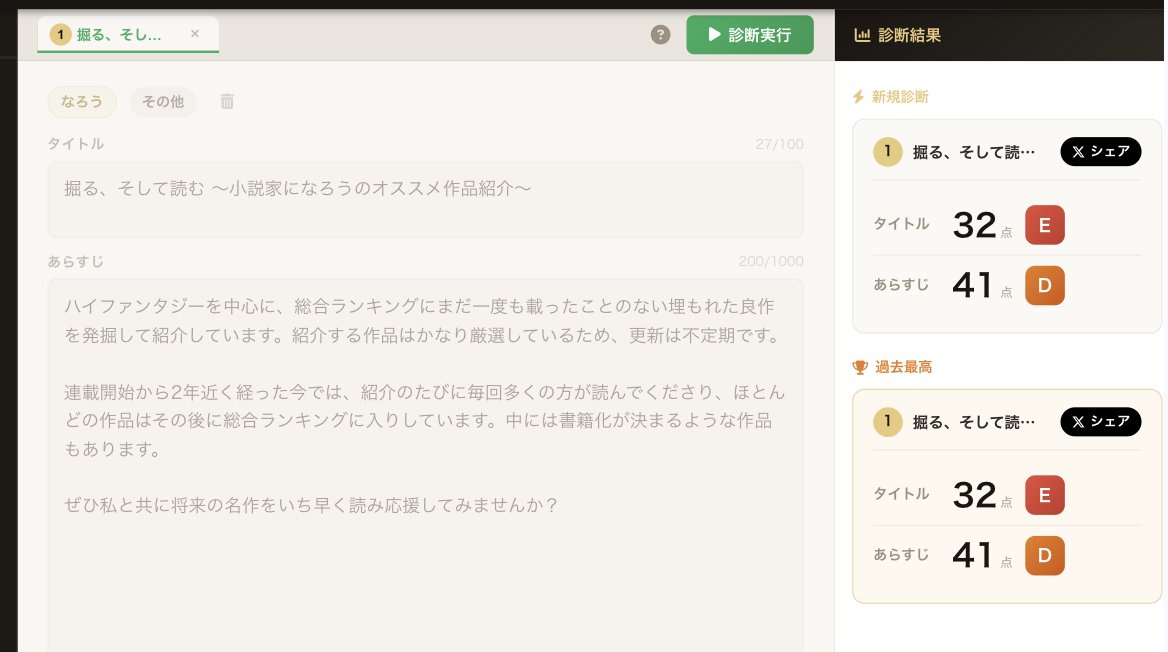
Task: Click number 1 badge in 過去最高 card
Action: [x=887, y=422]
